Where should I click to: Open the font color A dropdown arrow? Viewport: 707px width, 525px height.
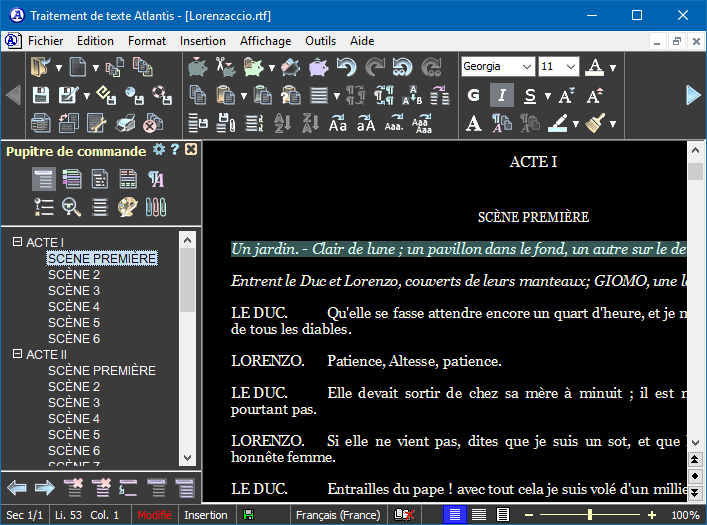613,68
